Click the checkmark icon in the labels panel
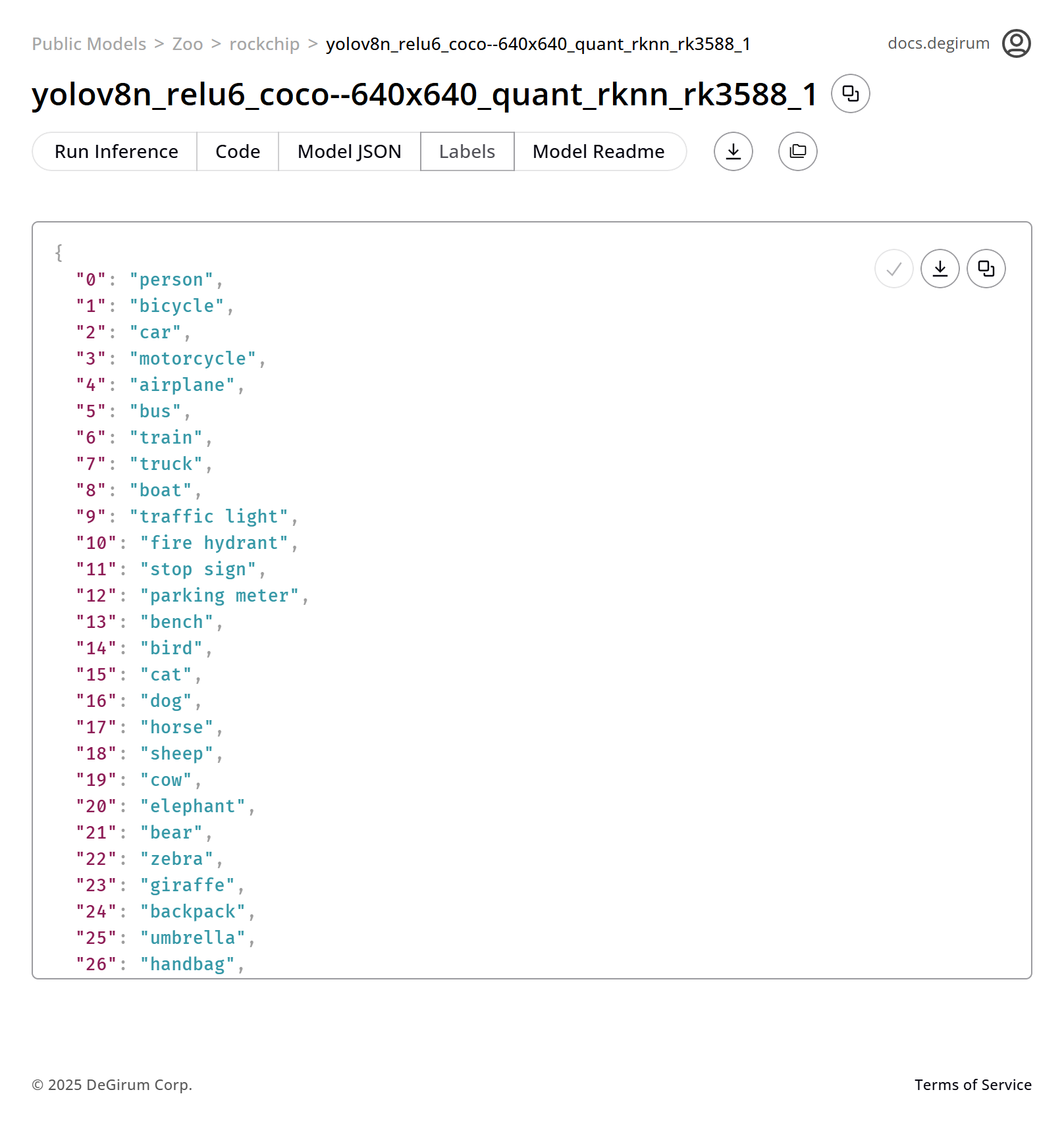1064x1144 pixels. 893,269
